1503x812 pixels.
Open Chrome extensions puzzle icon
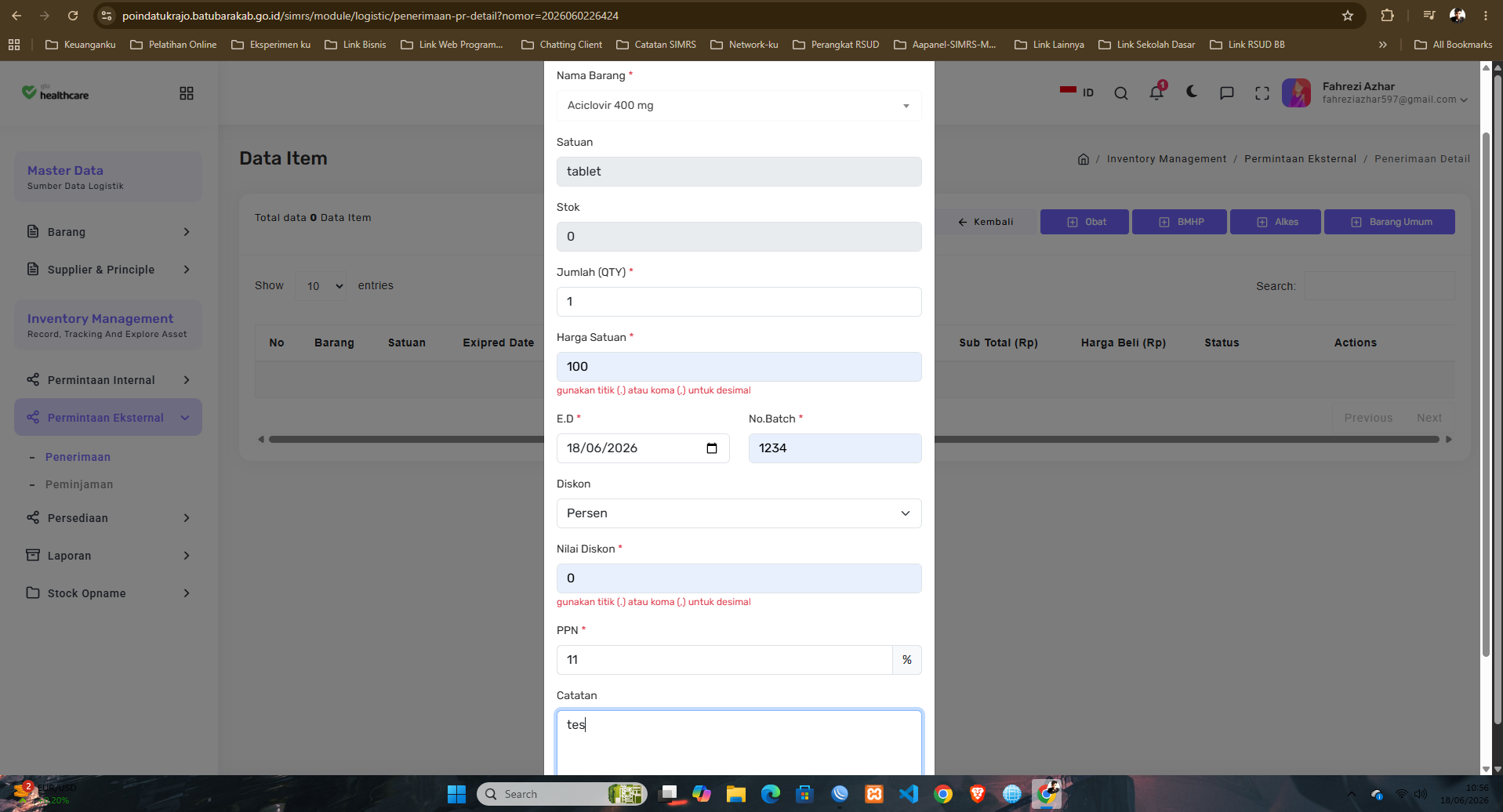coord(1387,16)
